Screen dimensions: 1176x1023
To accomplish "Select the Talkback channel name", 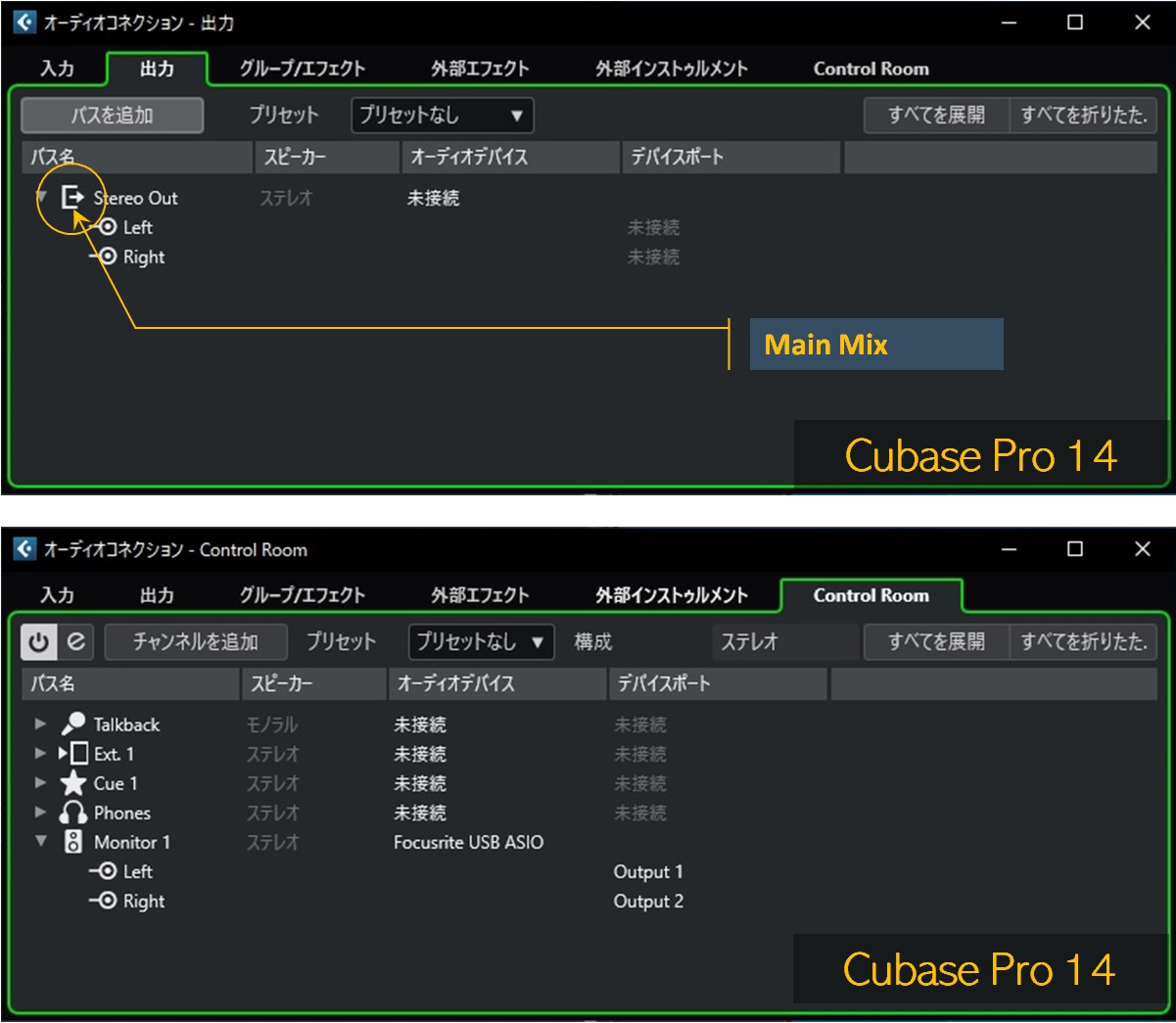I will [127, 724].
